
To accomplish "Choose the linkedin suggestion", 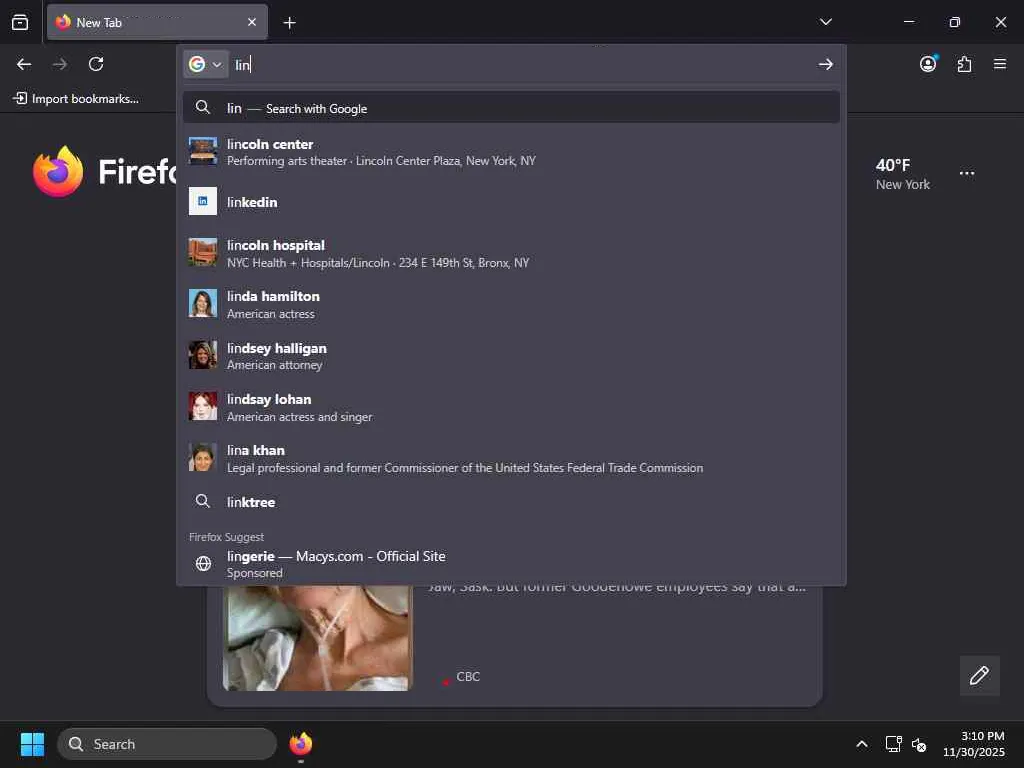I will click(511, 202).
